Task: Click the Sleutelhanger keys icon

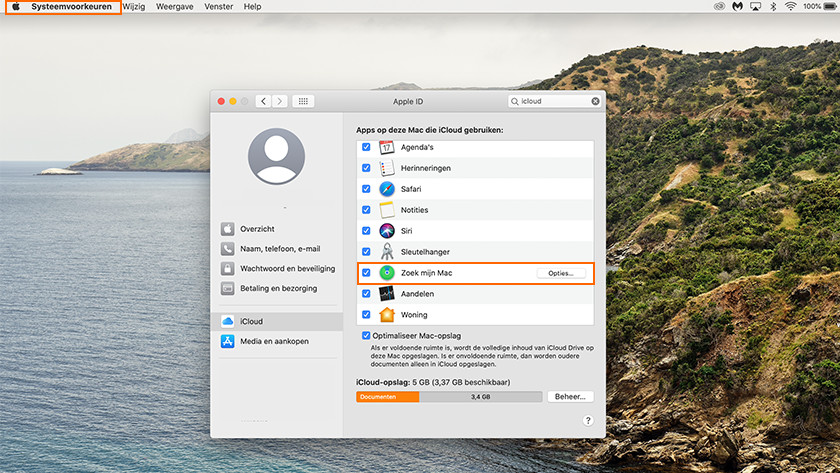Action: [x=387, y=252]
